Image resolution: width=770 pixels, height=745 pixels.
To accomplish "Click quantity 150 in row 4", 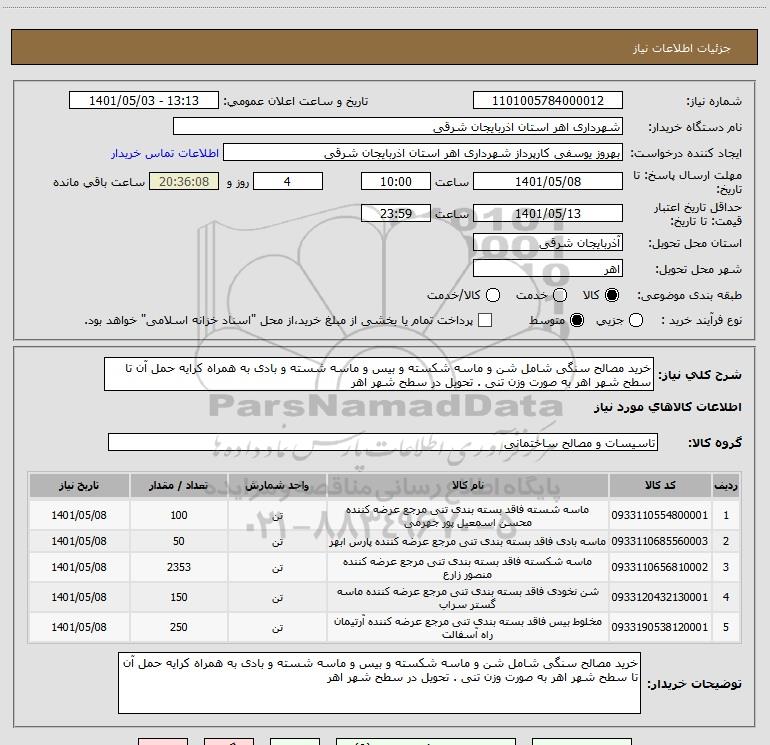I will point(179,597).
